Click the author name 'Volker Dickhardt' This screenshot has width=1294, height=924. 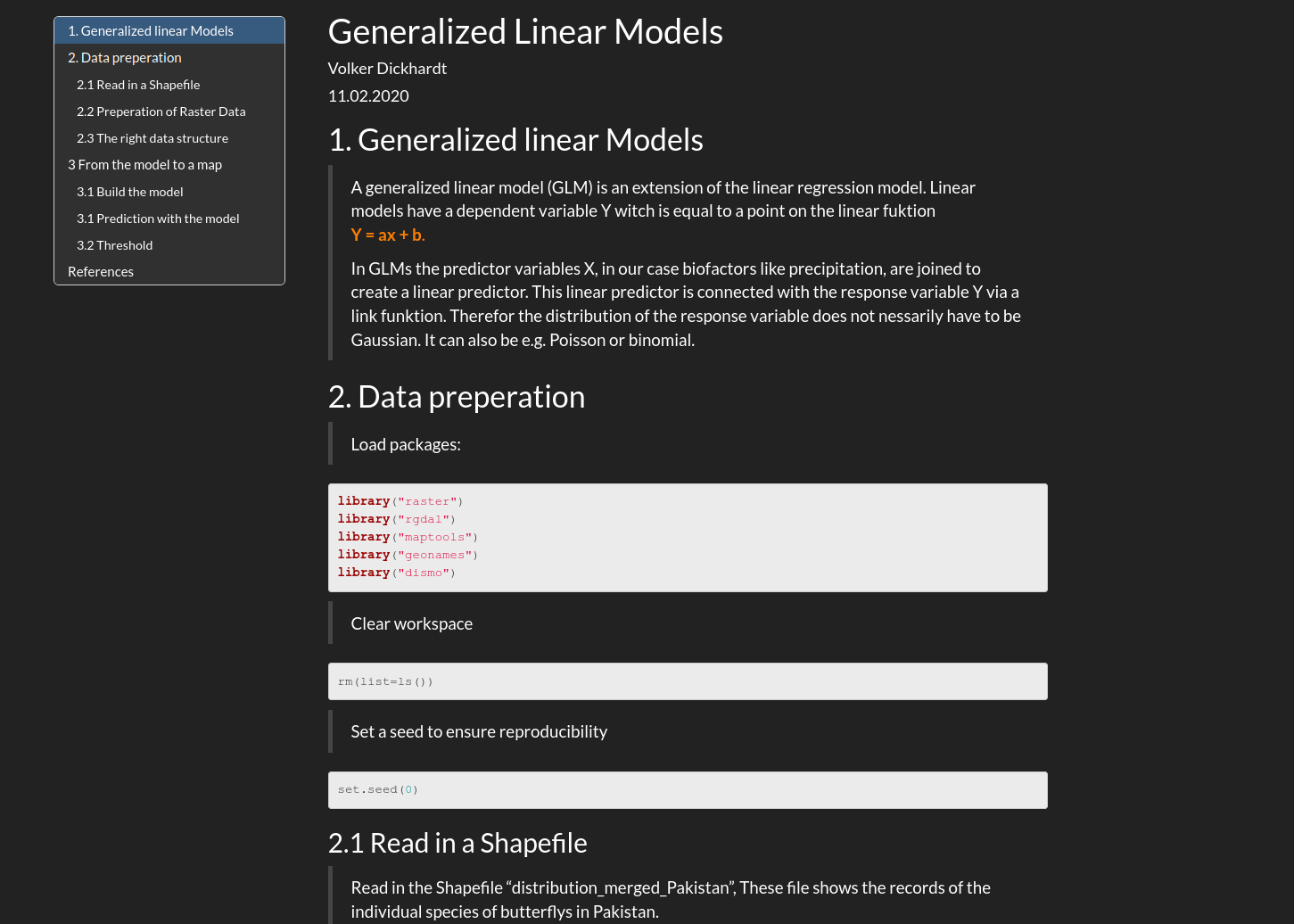tap(387, 69)
